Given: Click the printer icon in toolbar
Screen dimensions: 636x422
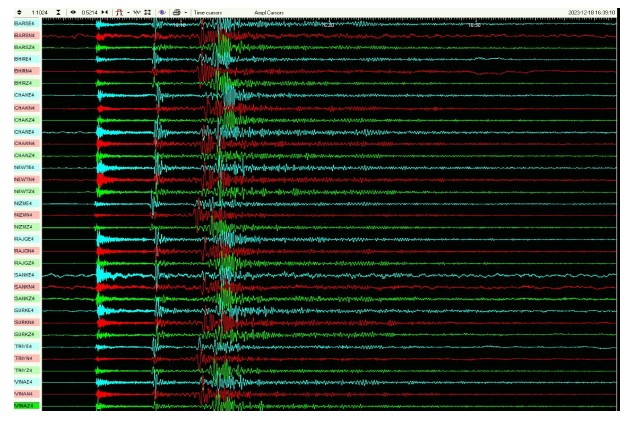Looking at the screenshot, I should click(176, 12).
